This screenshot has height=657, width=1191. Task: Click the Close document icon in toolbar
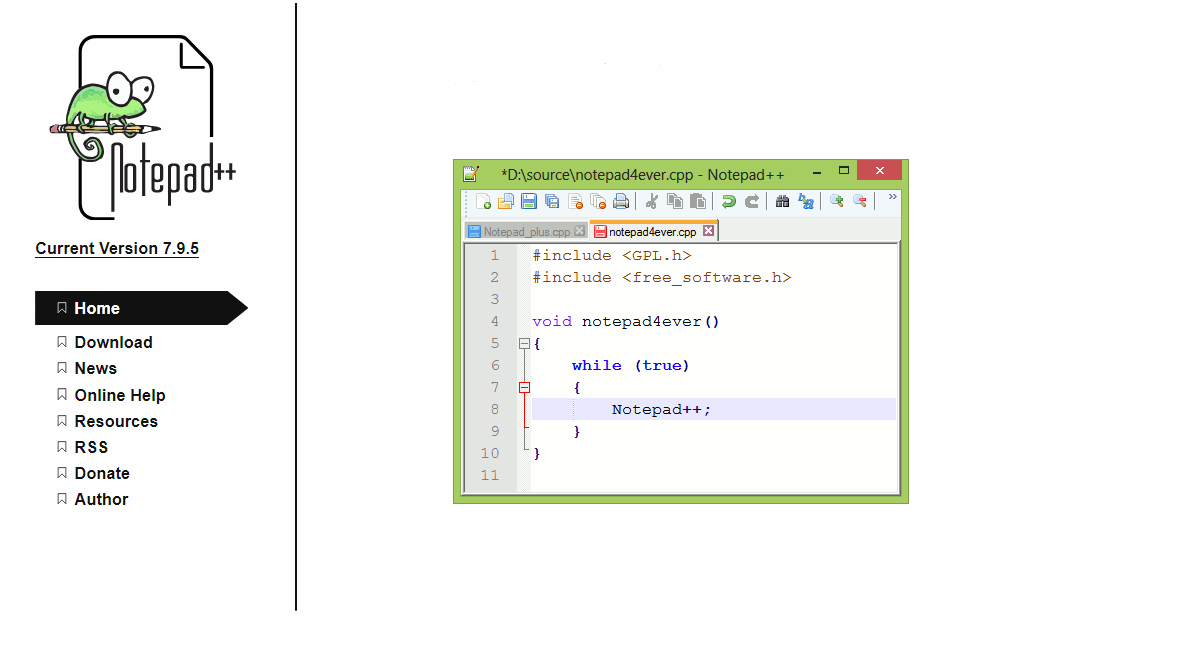(x=576, y=201)
